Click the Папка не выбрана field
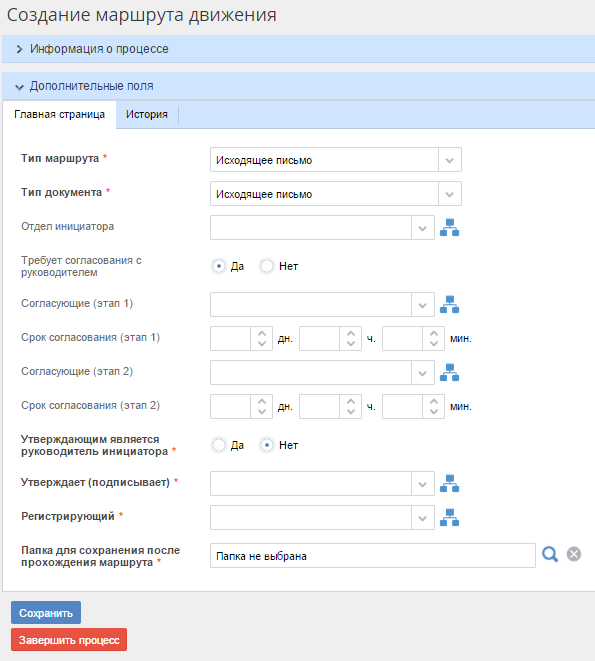The image size is (595, 661). tap(373, 556)
